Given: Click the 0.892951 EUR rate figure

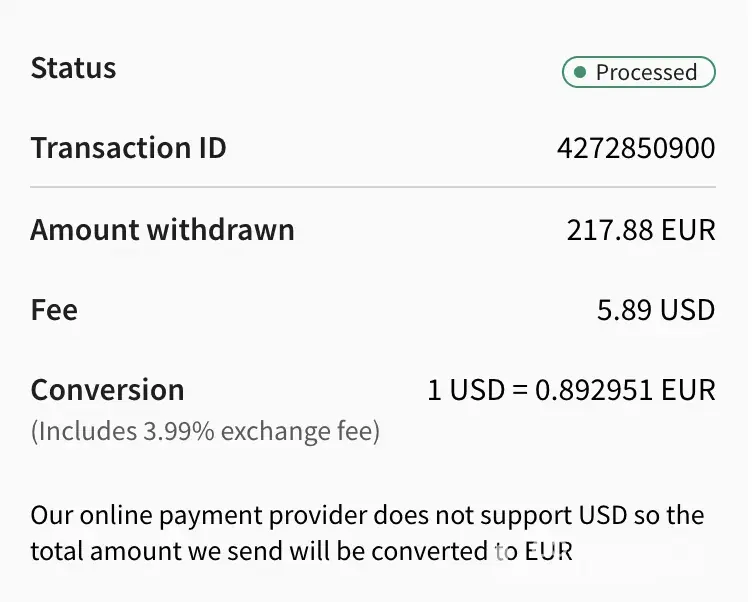Looking at the screenshot, I should point(625,390).
